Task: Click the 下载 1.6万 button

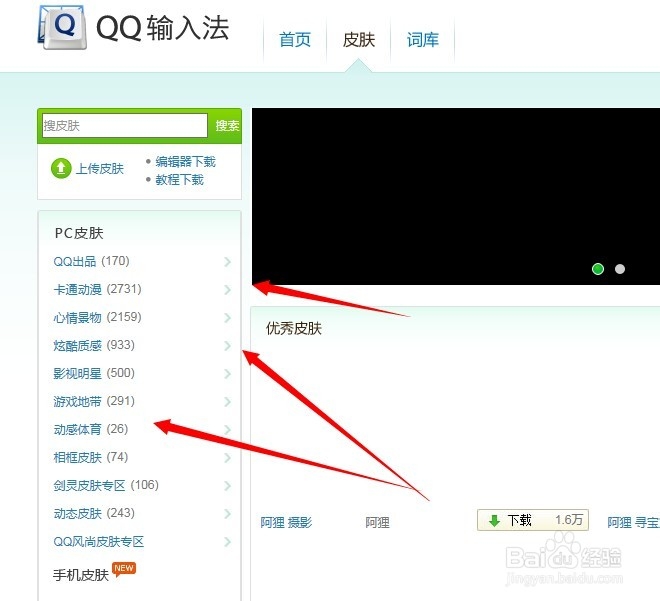Action: [x=532, y=520]
